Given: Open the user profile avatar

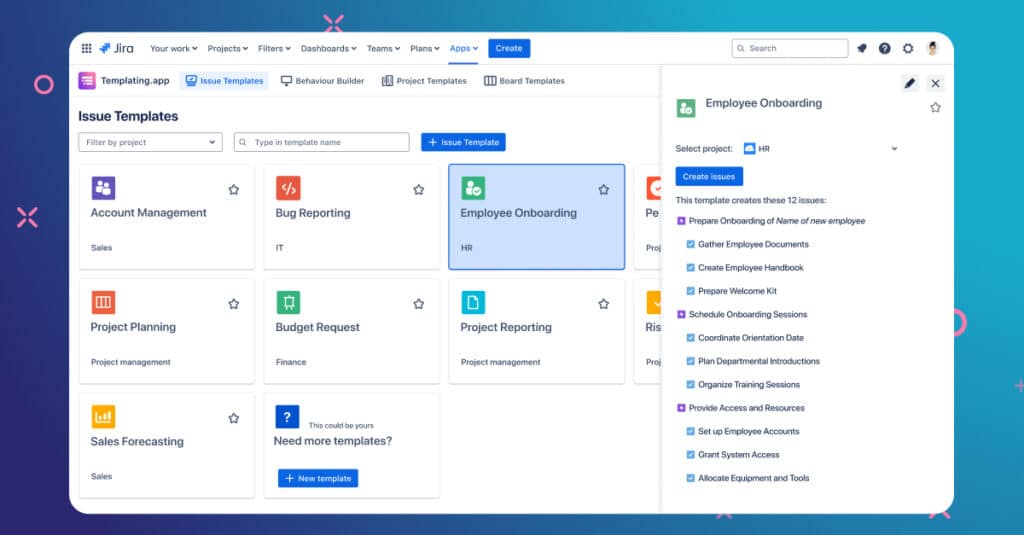Looking at the screenshot, I should coord(933,48).
